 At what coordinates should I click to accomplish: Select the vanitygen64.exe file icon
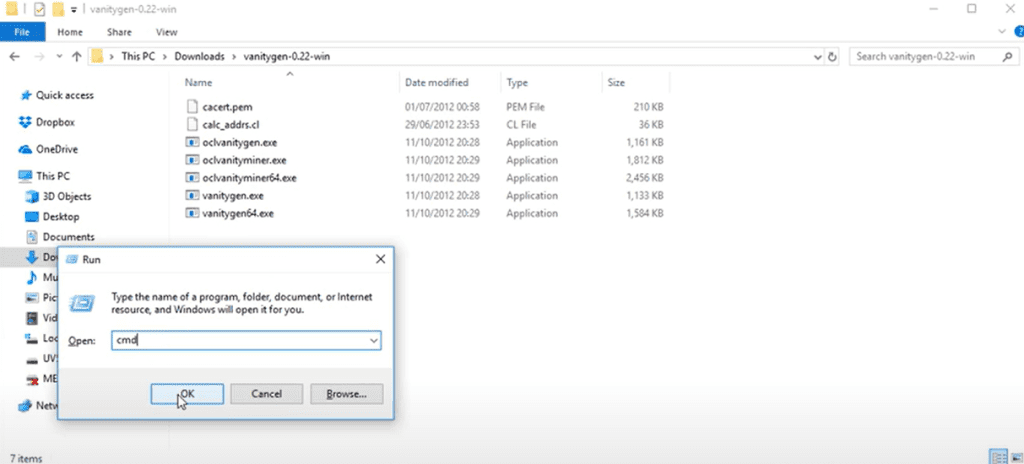click(x=193, y=214)
